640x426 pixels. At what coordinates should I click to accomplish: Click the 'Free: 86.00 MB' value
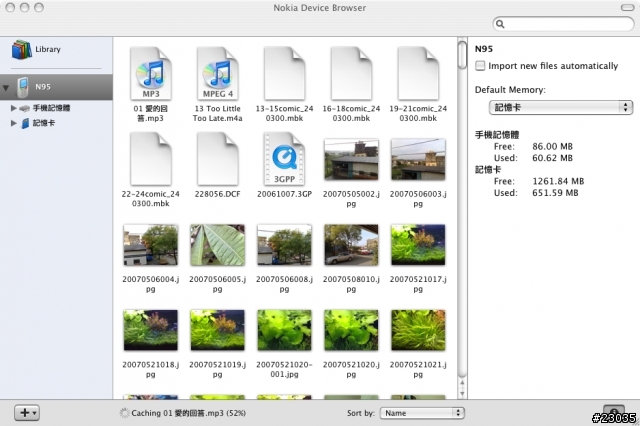[x=552, y=146]
